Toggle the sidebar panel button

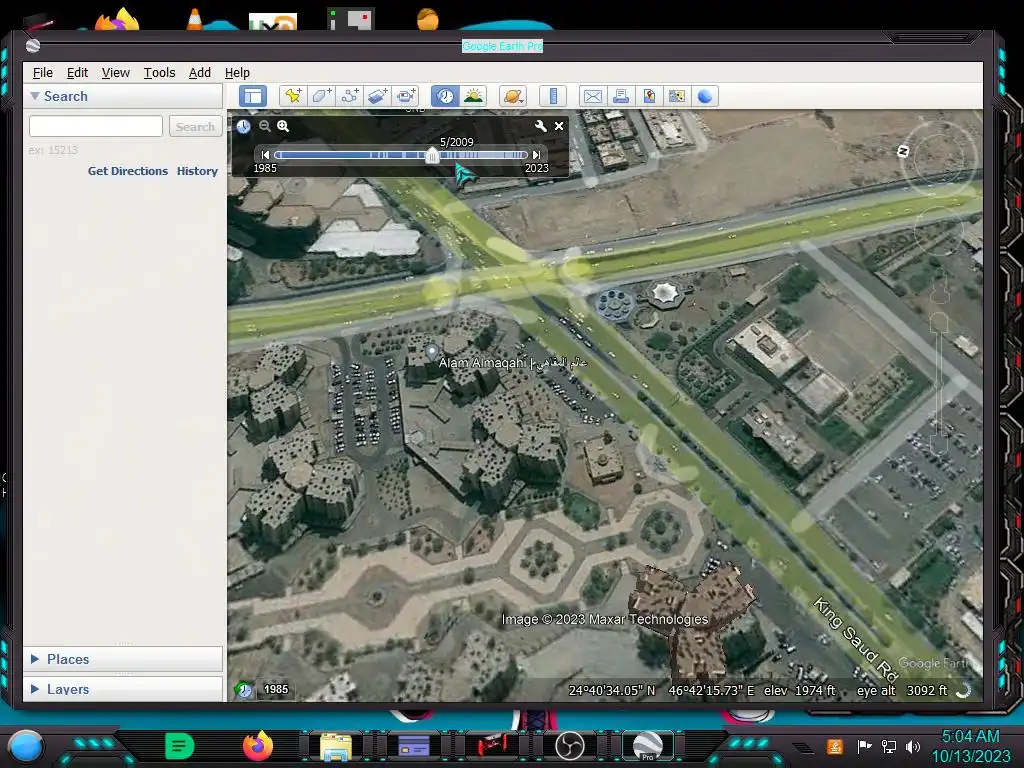(x=253, y=96)
